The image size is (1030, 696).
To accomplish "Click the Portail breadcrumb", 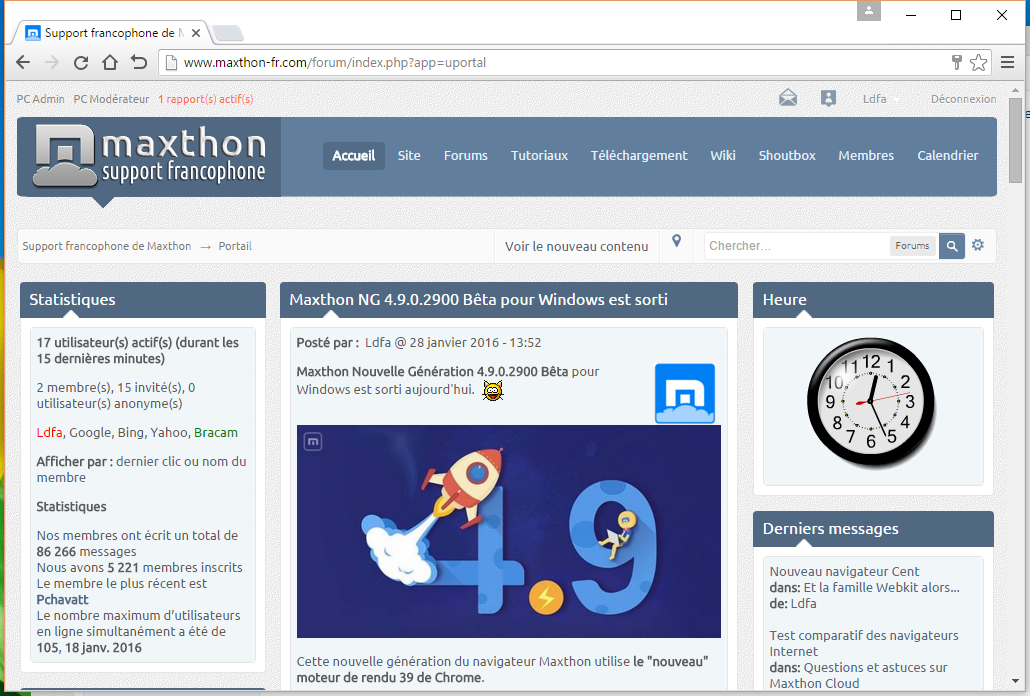I will pos(235,246).
